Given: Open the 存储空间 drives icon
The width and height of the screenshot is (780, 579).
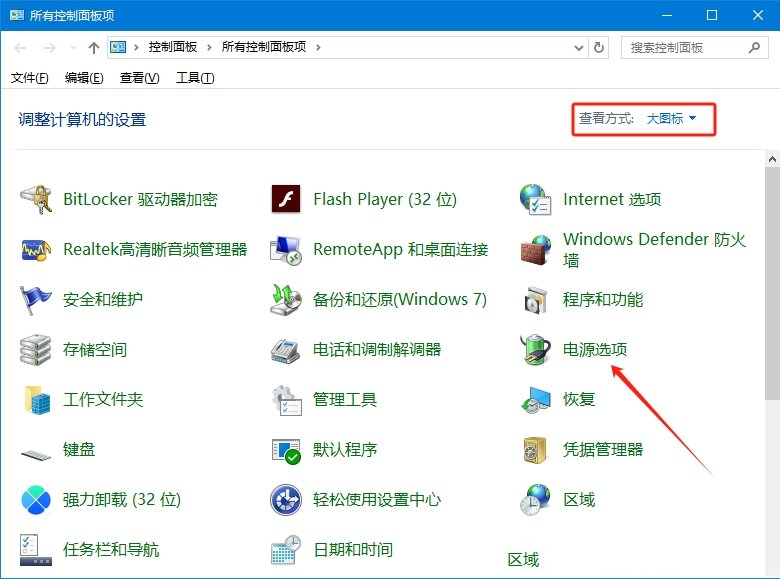Looking at the screenshot, I should point(35,350).
